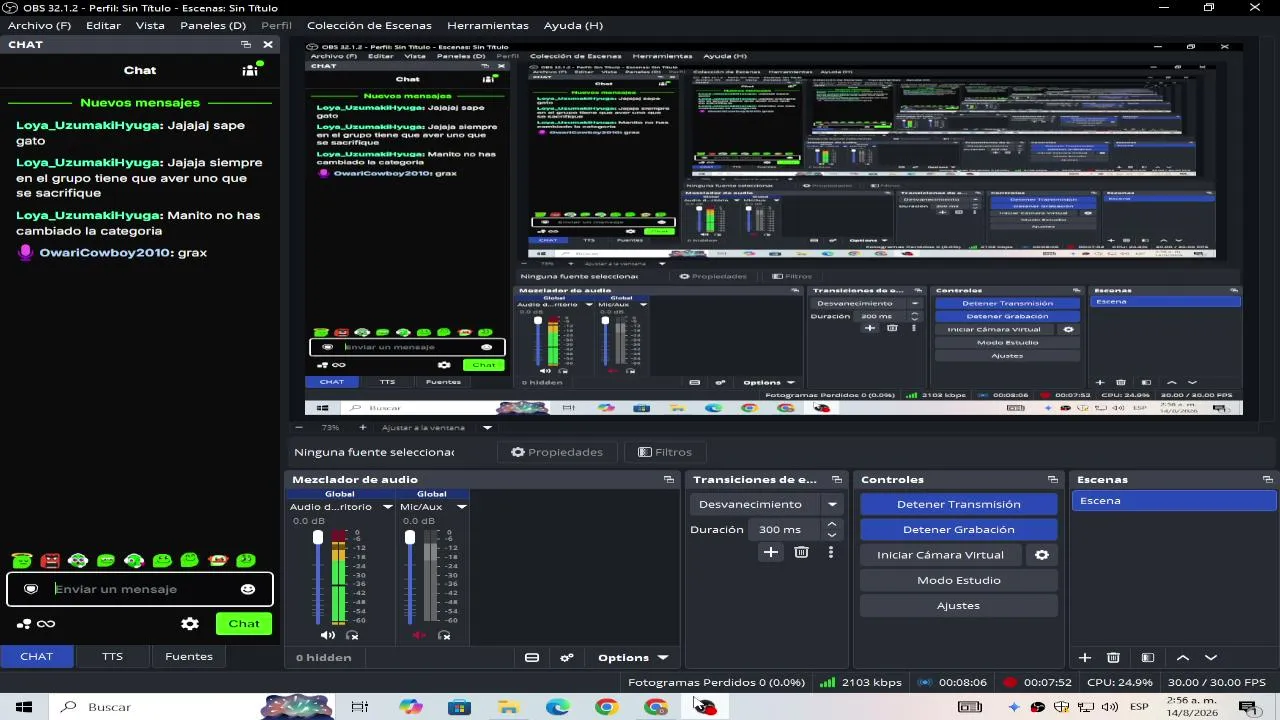The width and height of the screenshot is (1280, 720).
Task: Select Escena in the scenes list
Action: click(1173, 501)
